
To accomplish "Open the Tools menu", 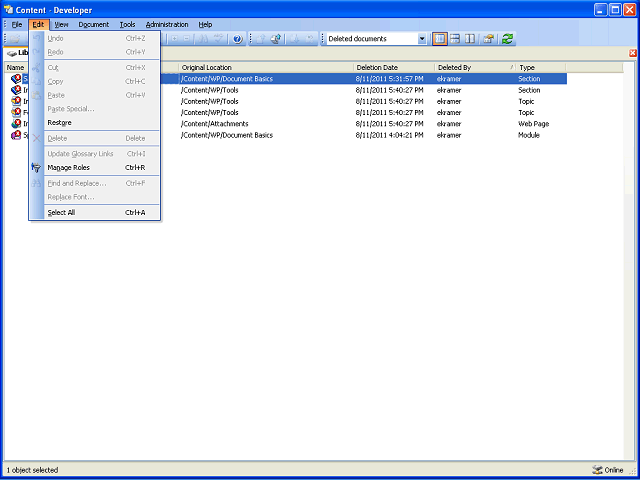I will (127, 24).
